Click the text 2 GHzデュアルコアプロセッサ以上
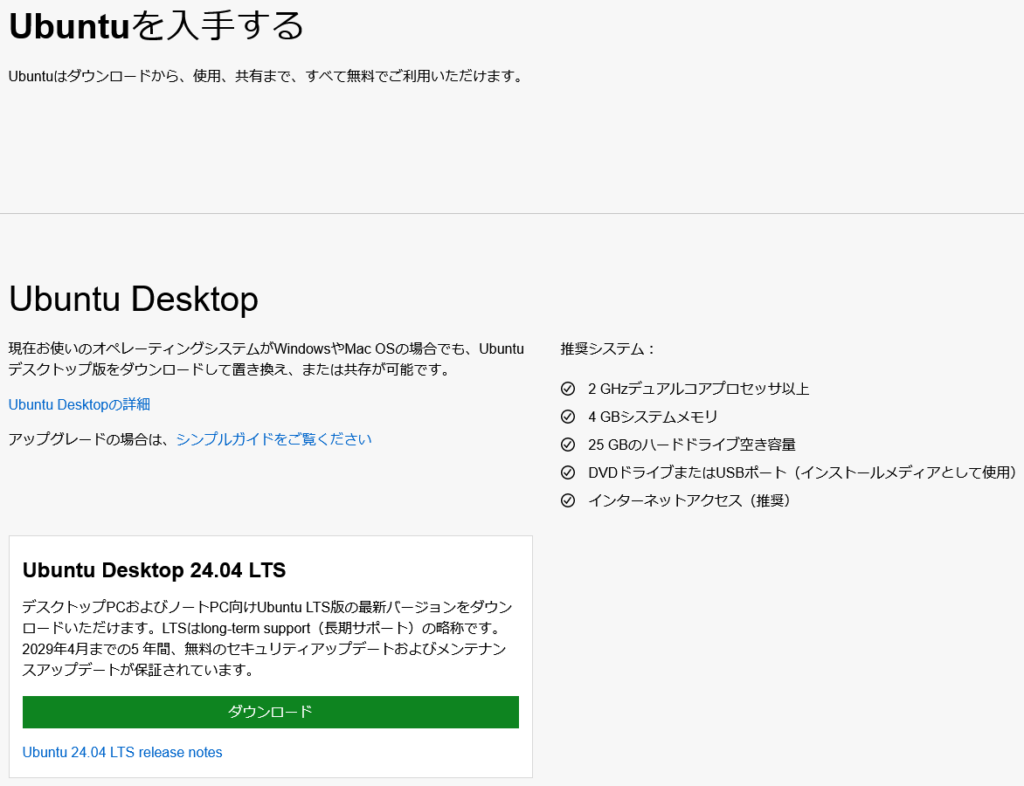 click(x=698, y=389)
